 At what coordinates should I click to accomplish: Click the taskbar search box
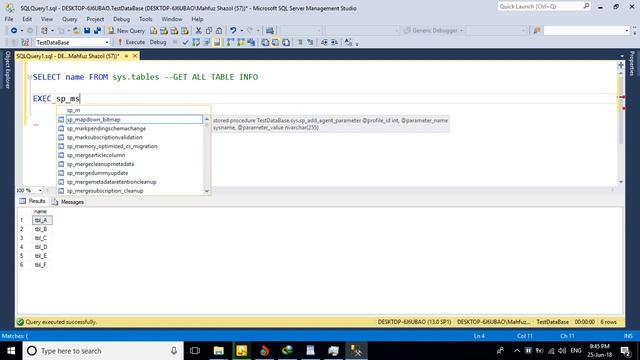(103, 351)
